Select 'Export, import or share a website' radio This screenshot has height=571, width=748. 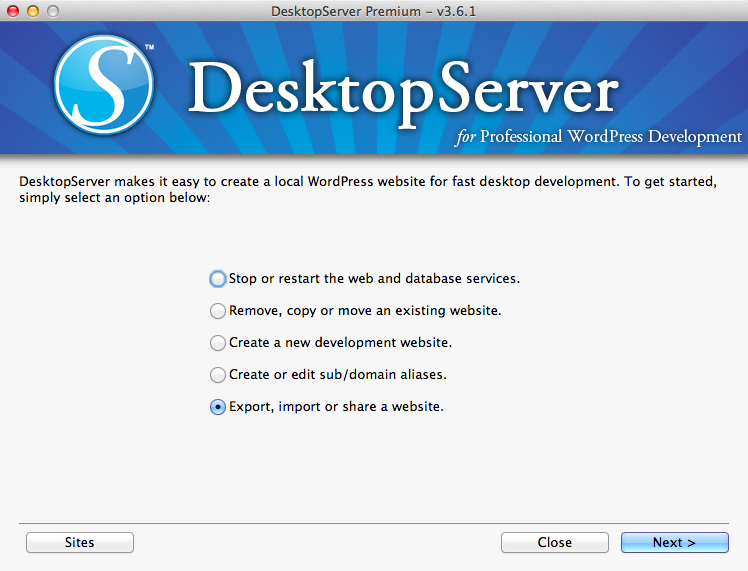tap(218, 407)
